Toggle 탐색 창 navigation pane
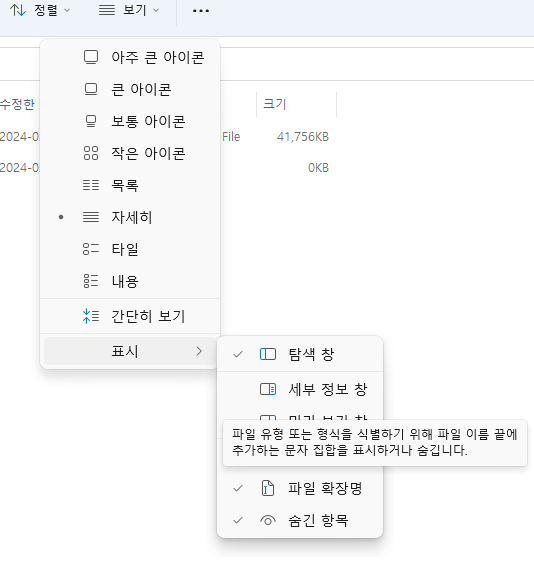Screen dimensions: 534x562 [x=300, y=354]
